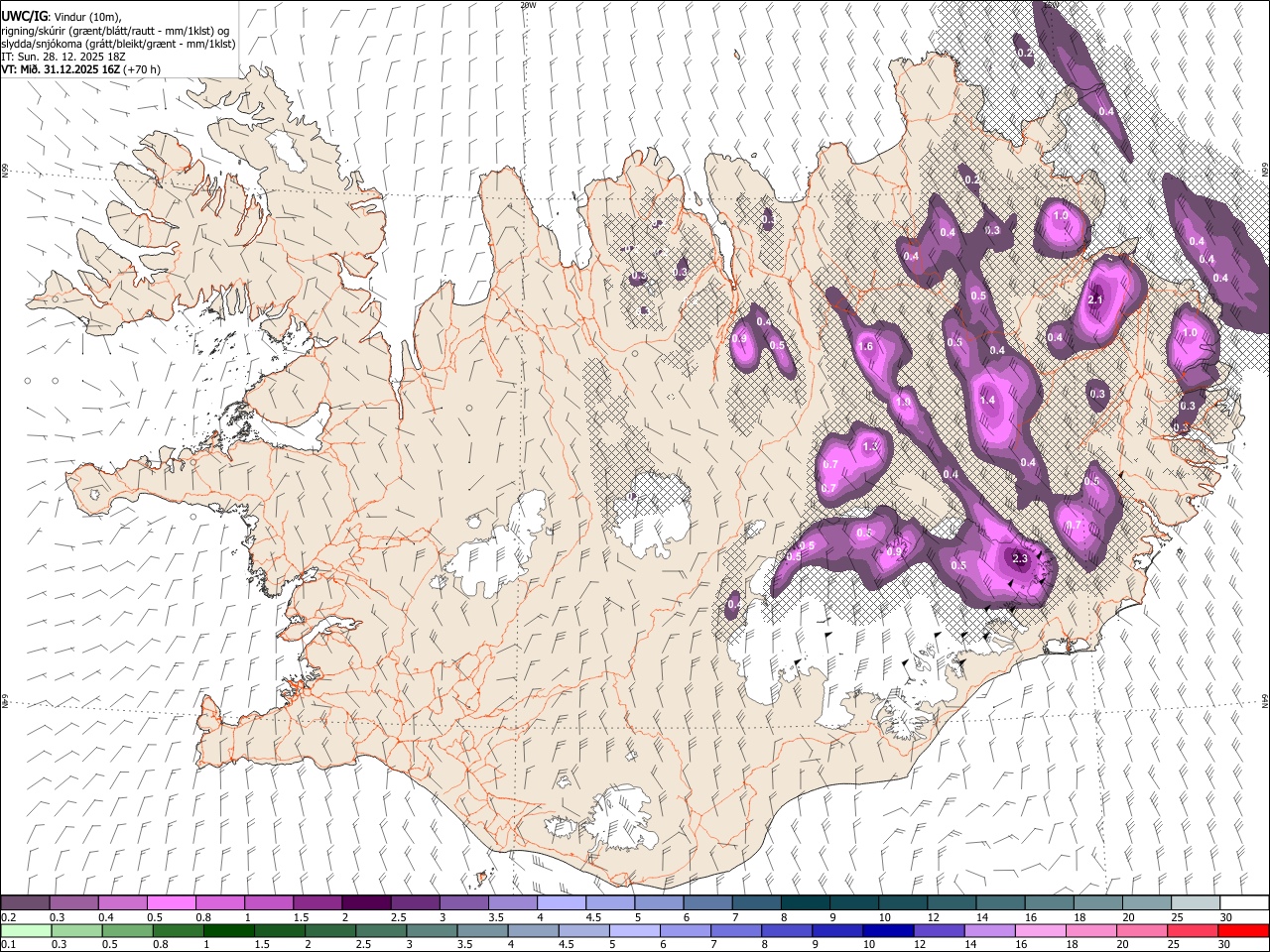
Task: Click the 1.6 snowfall value label
Action: coord(865,346)
